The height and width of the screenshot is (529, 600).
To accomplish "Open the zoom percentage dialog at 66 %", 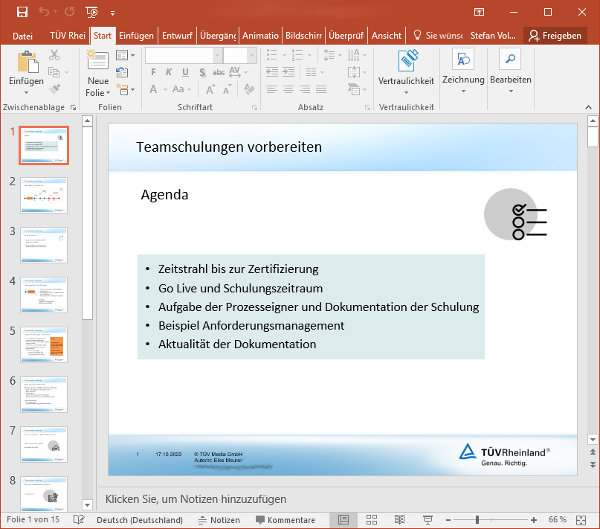I will pyautogui.click(x=557, y=520).
